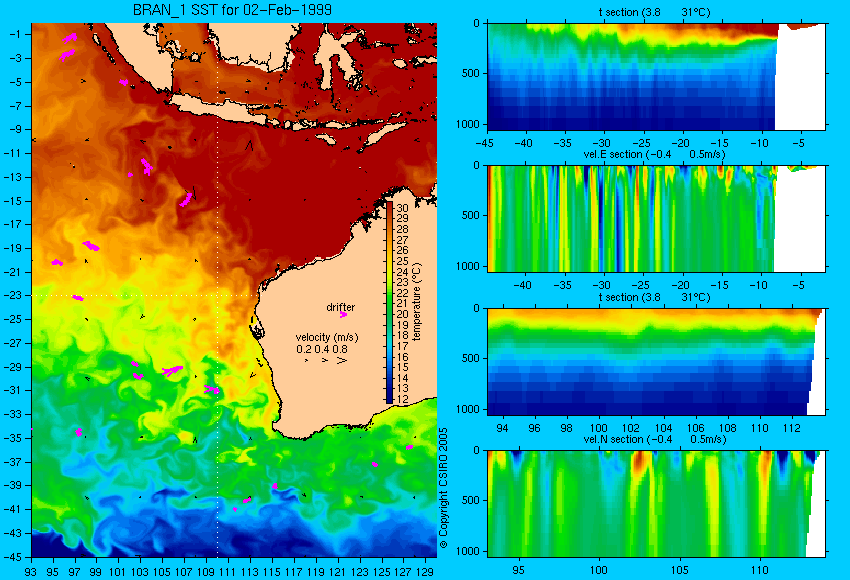850x580 pixels.
Task: Open the temperature section plot with the -45 to -5 axis
Action: (x=656, y=76)
